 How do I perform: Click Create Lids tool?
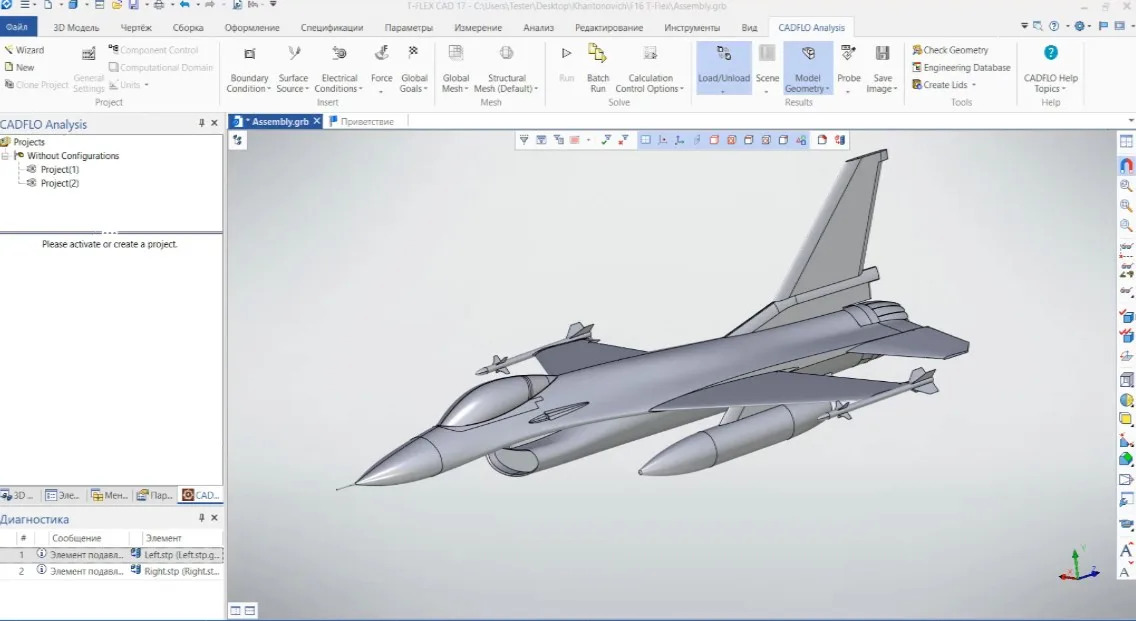point(943,85)
